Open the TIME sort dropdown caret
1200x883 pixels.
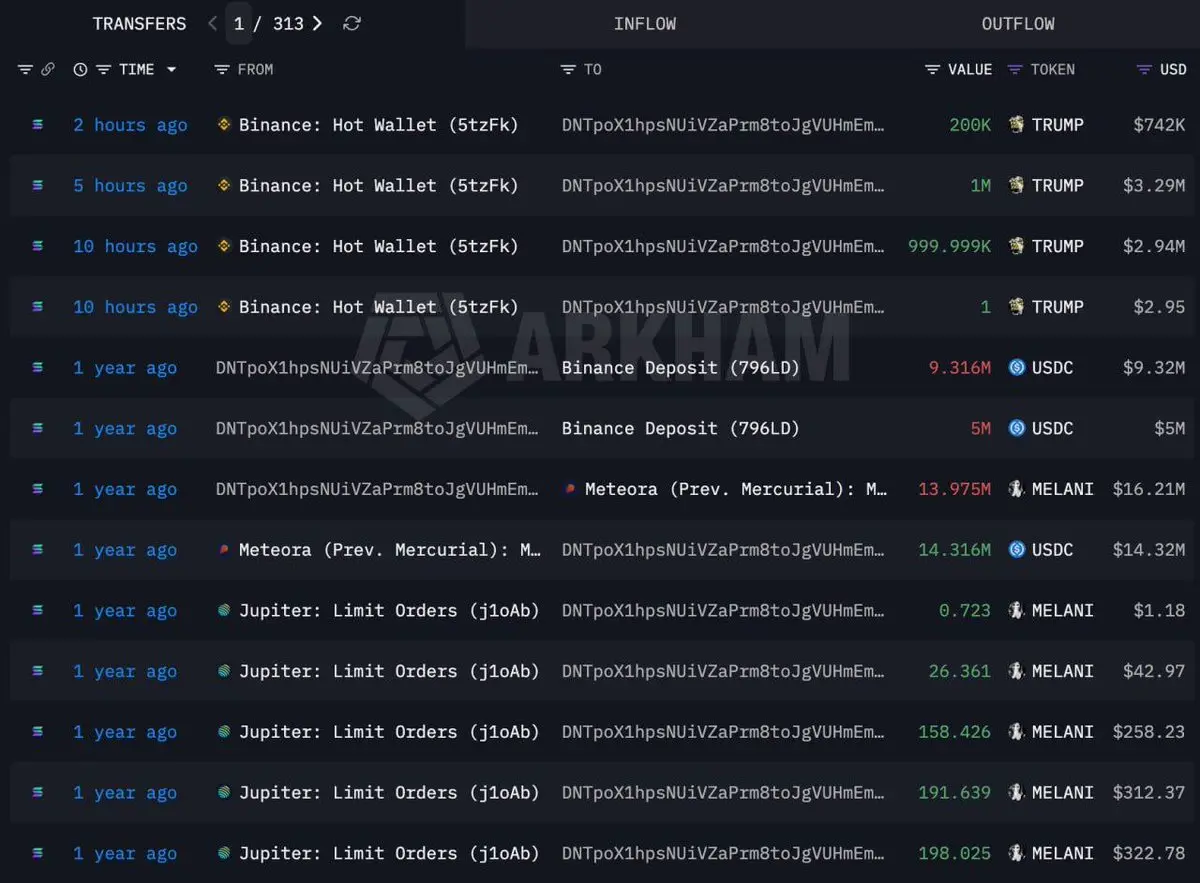tap(171, 70)
